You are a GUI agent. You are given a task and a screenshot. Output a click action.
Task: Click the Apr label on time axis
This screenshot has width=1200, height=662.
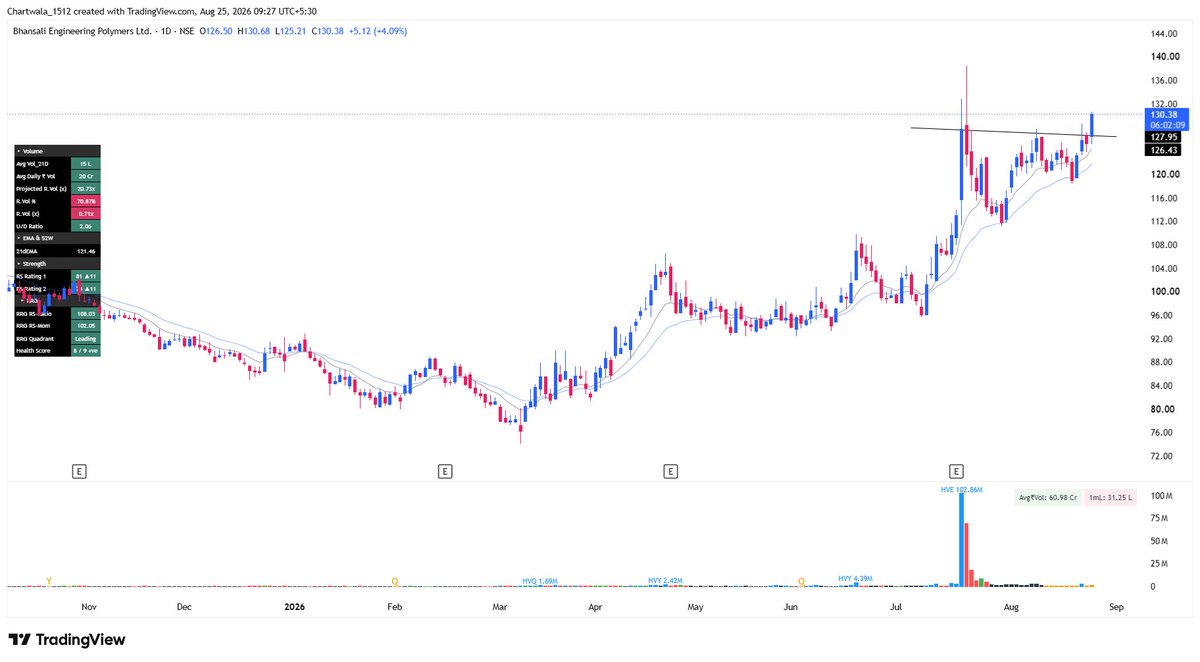[595, 607]
